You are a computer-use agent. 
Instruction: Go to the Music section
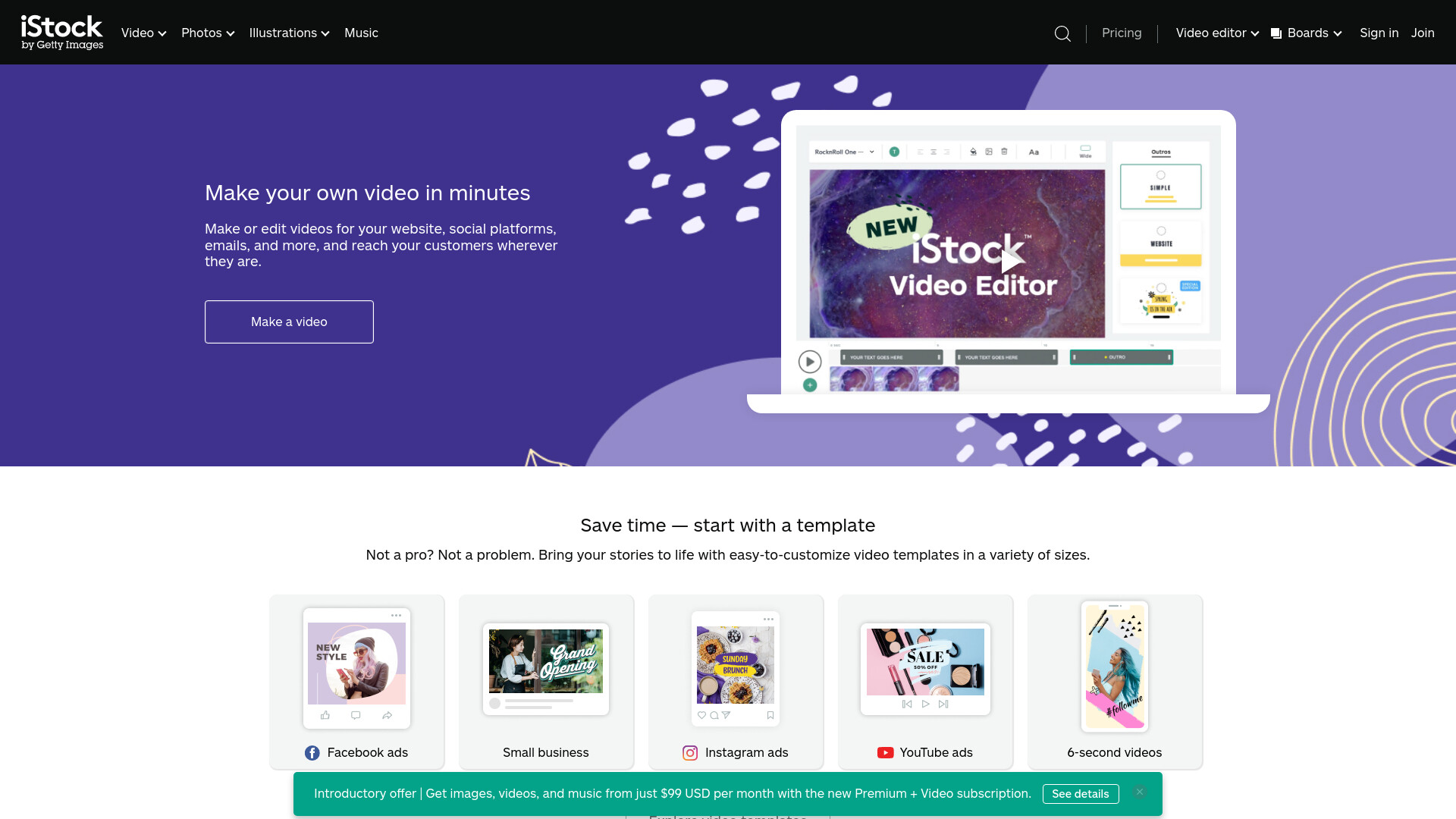pyautogui.click(x=361, y=33)
